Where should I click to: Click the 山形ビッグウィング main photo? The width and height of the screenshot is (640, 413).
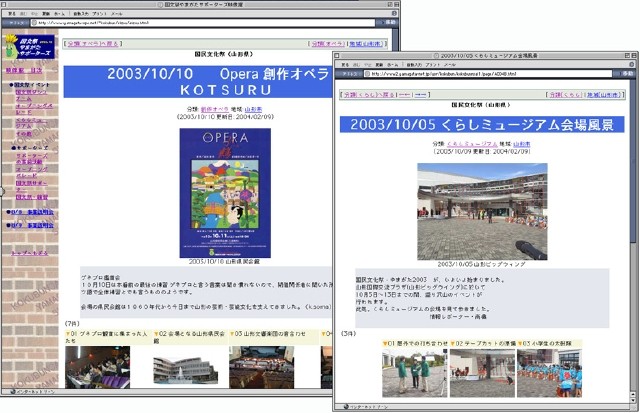coord(482,211)
